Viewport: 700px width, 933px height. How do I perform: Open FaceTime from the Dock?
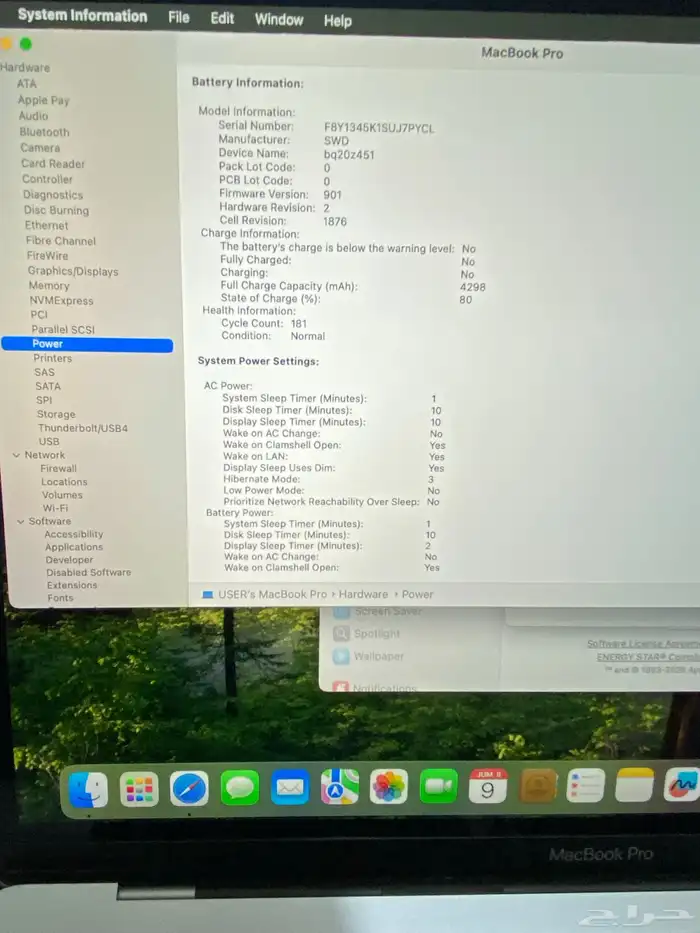(438, 785)
